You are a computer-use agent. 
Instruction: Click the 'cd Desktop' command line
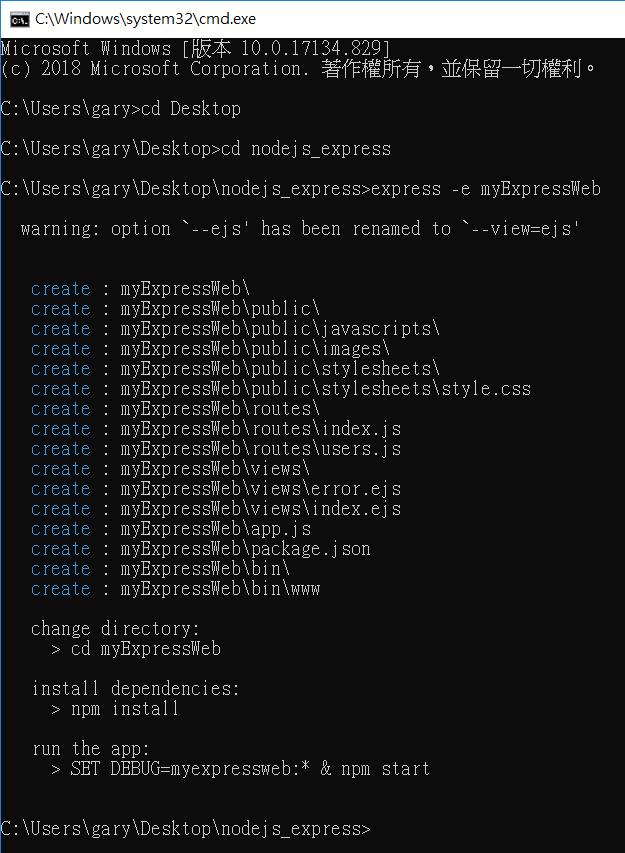pyautogui.click(x=121, y=109)
